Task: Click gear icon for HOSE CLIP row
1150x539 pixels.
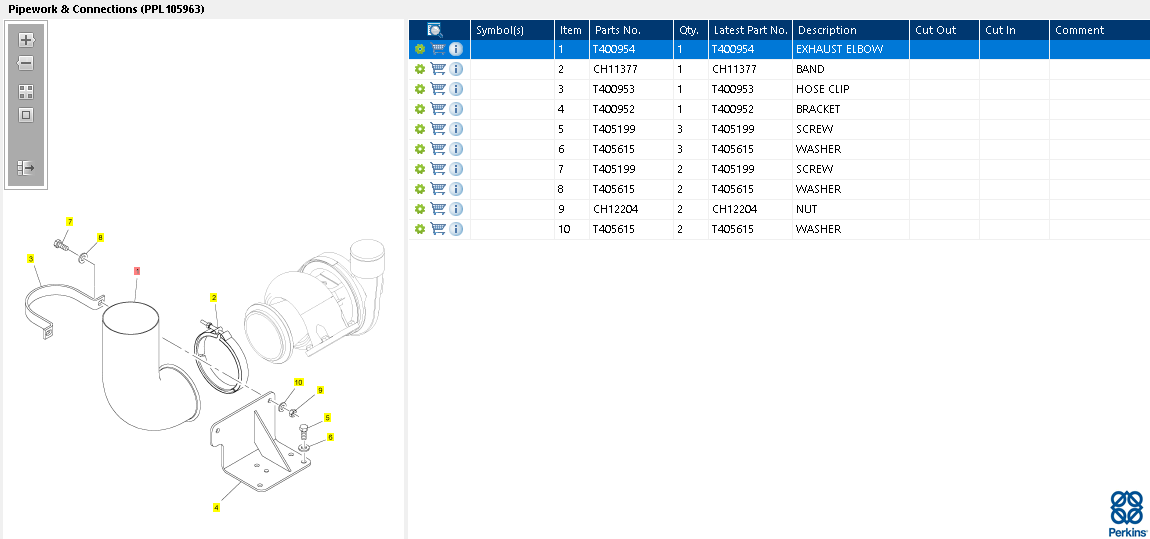Action: 420,89
